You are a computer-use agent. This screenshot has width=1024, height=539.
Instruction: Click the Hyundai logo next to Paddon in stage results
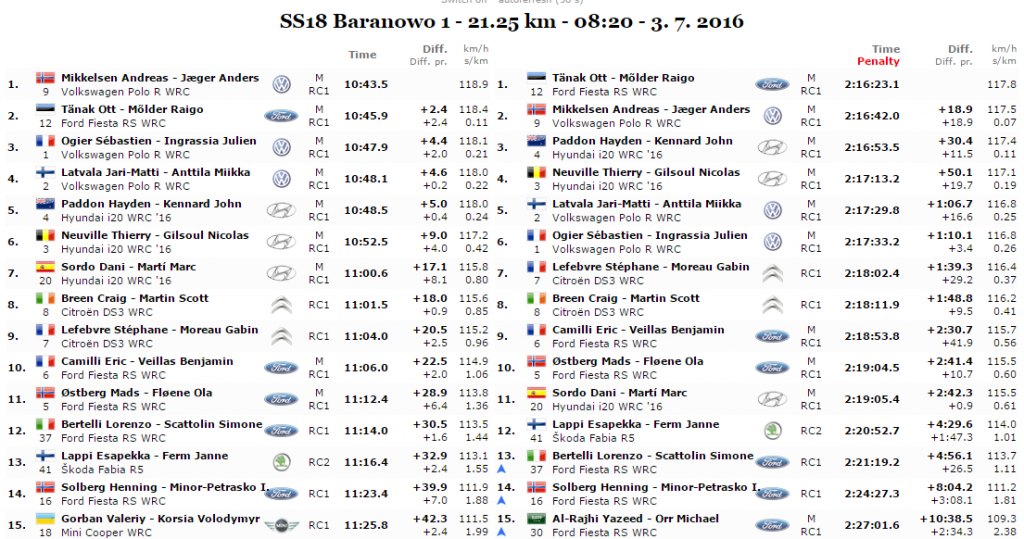[281, 211]
